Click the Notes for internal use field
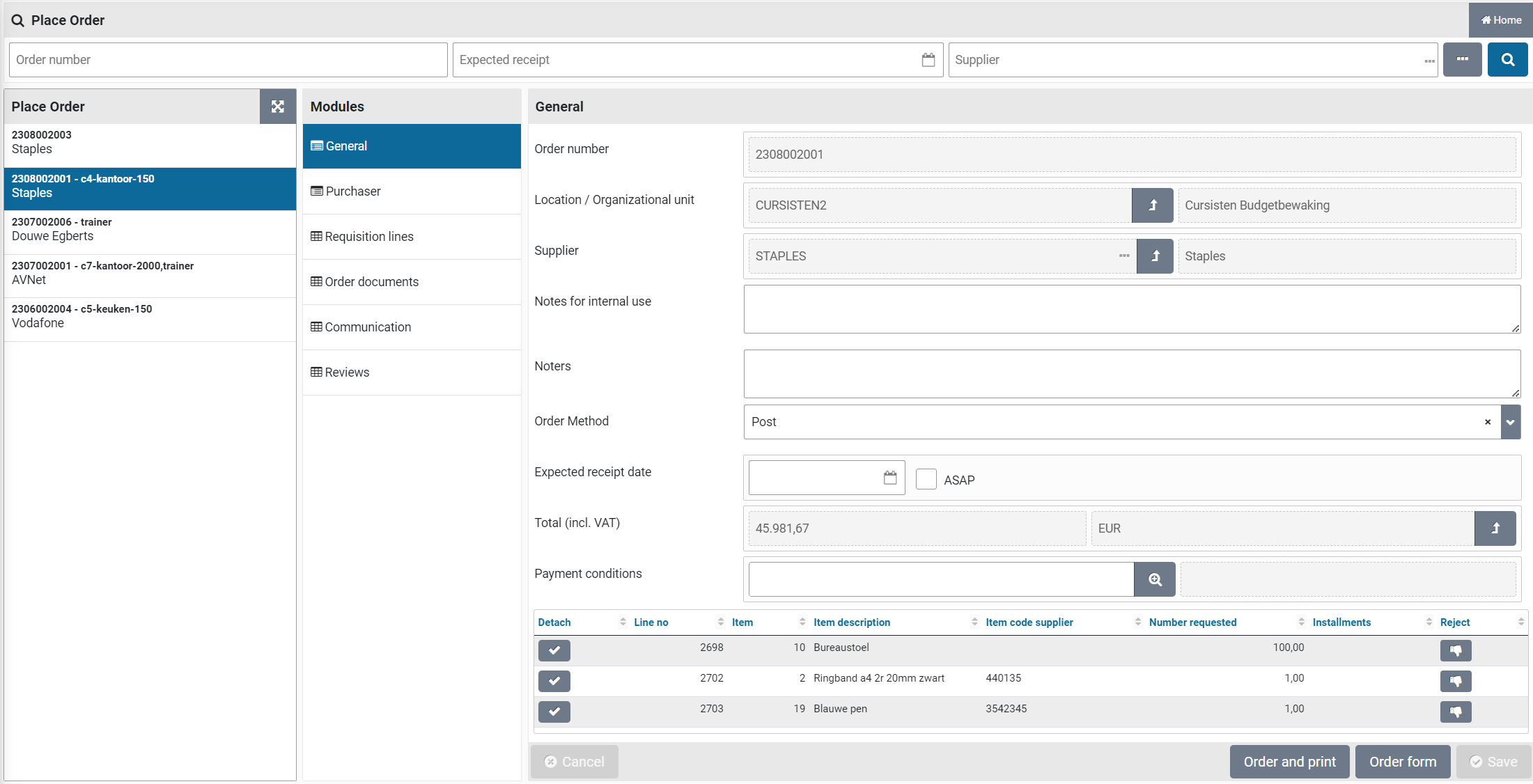Screen dimensions: 1533x784 coord(1131,309)
